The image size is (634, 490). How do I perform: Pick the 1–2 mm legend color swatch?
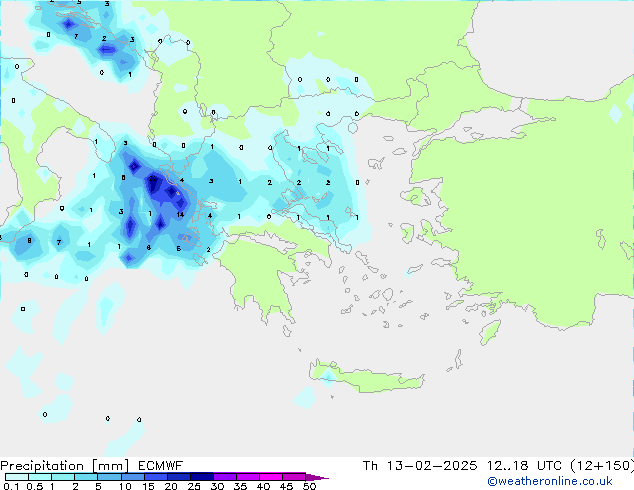63,477
